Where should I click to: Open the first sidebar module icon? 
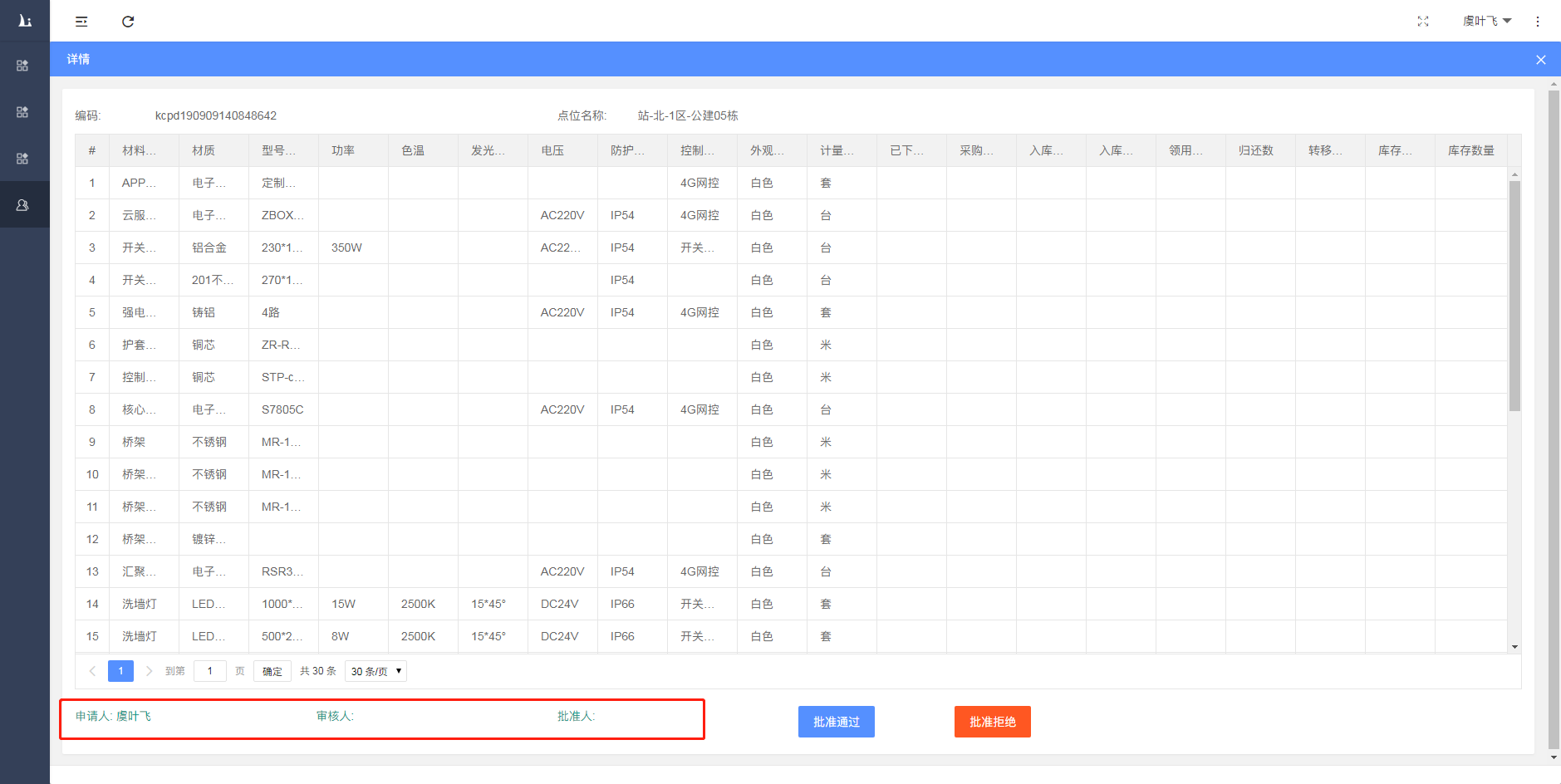coord(23,66)
